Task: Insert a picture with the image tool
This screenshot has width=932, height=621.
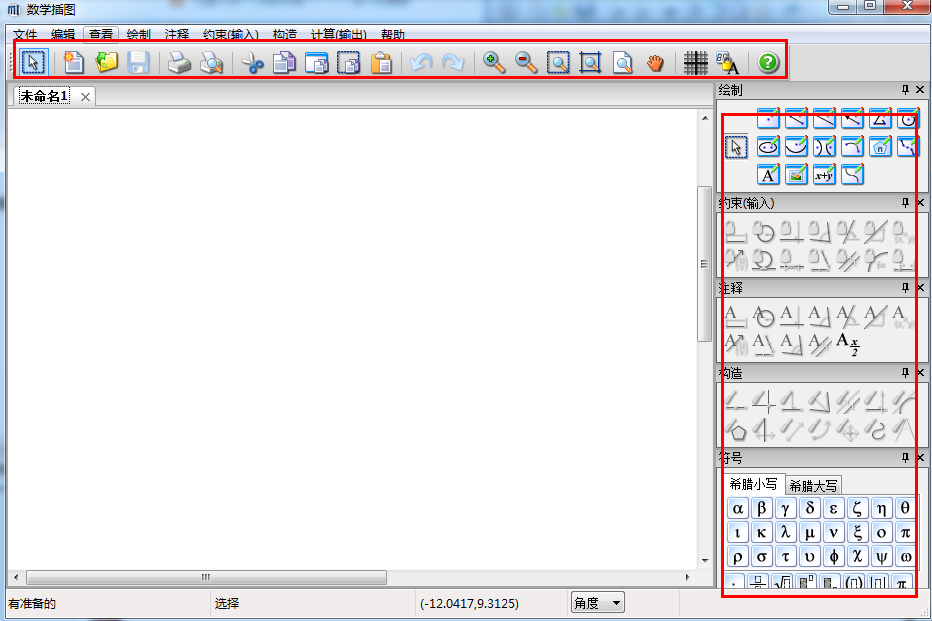Action: [x=796, y=175]
